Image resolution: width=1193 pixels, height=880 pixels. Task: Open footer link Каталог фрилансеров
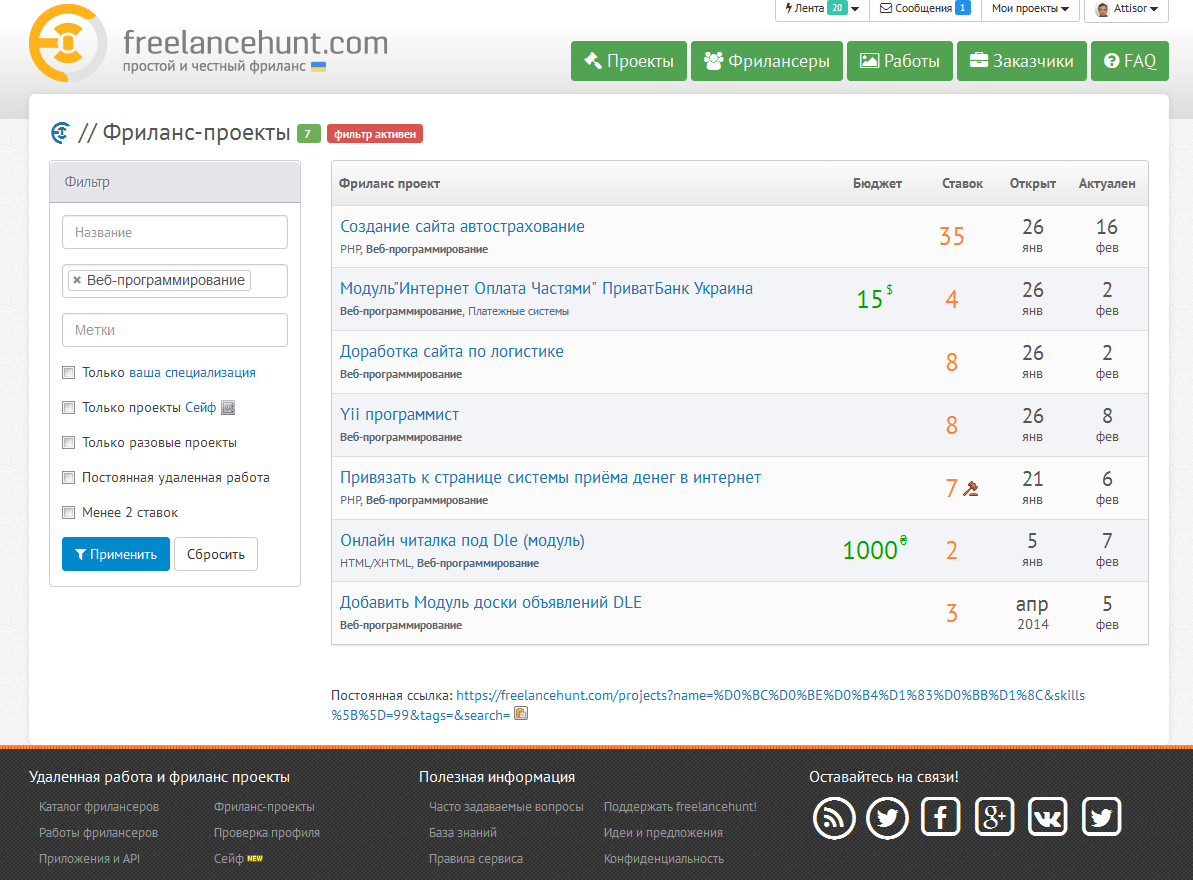(x=99, y=807)
